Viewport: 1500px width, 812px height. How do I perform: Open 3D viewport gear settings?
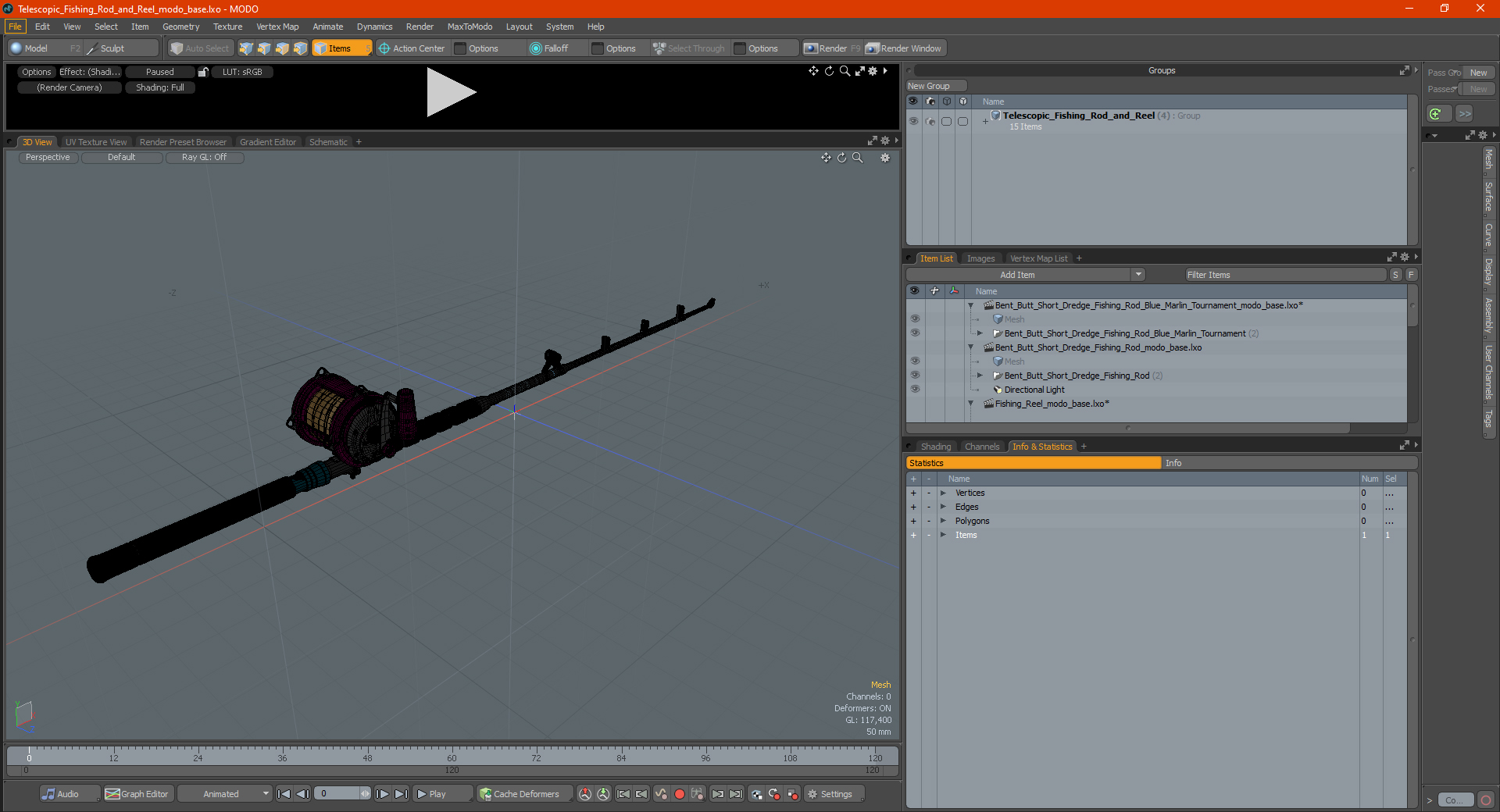(885, 158)
